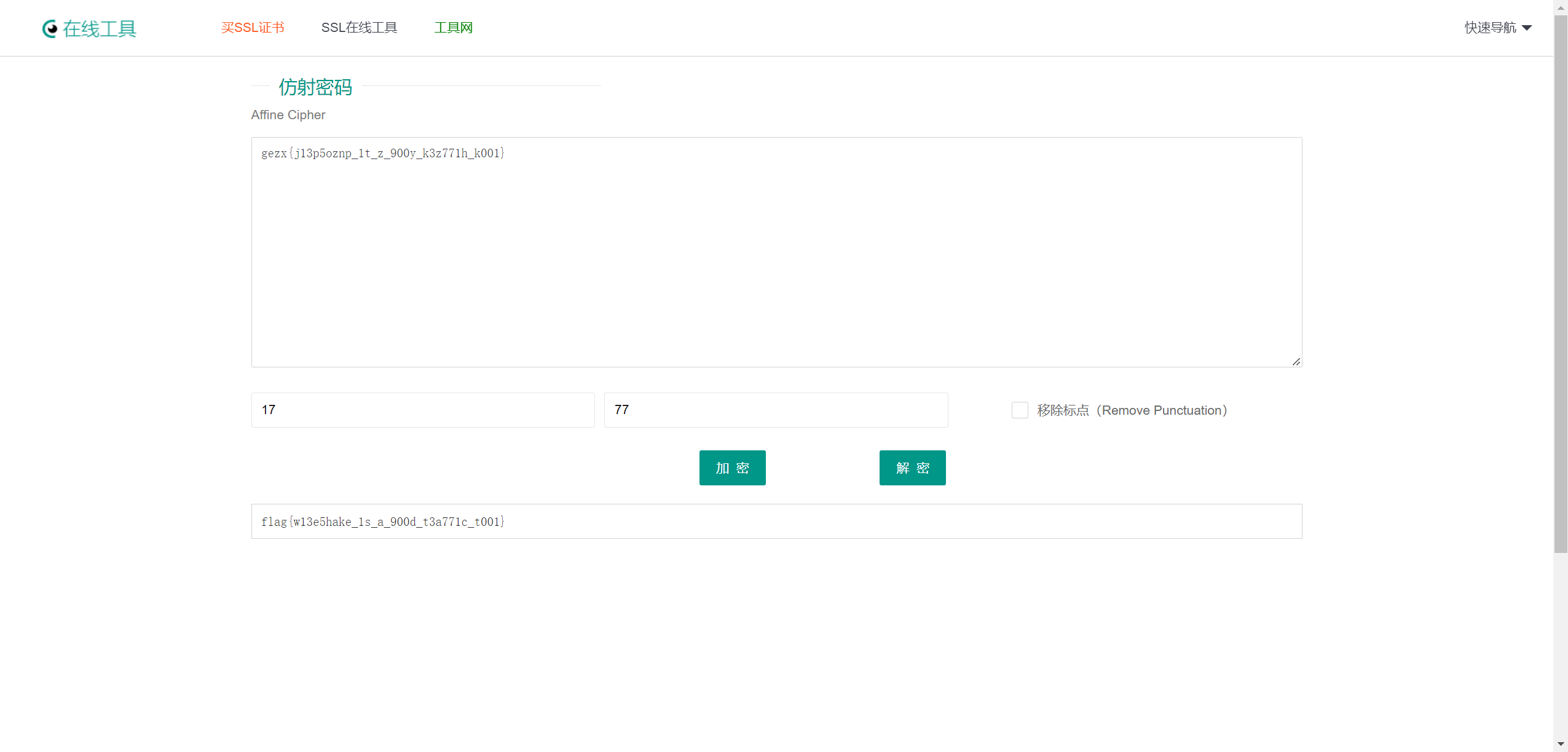Click the vertical page scrollbar thumb
This screenshot has height=752, width=1568.
(1561, 283)
